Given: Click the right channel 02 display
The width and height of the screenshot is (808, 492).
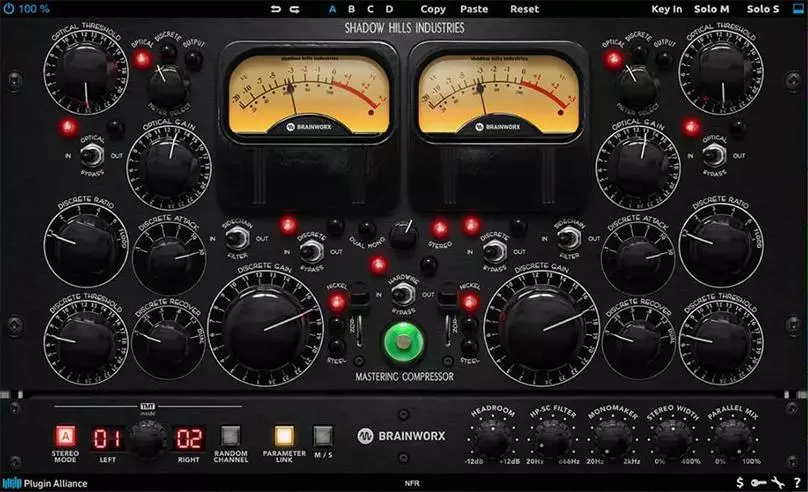Looking at the screenshot, I should point(189,438).
